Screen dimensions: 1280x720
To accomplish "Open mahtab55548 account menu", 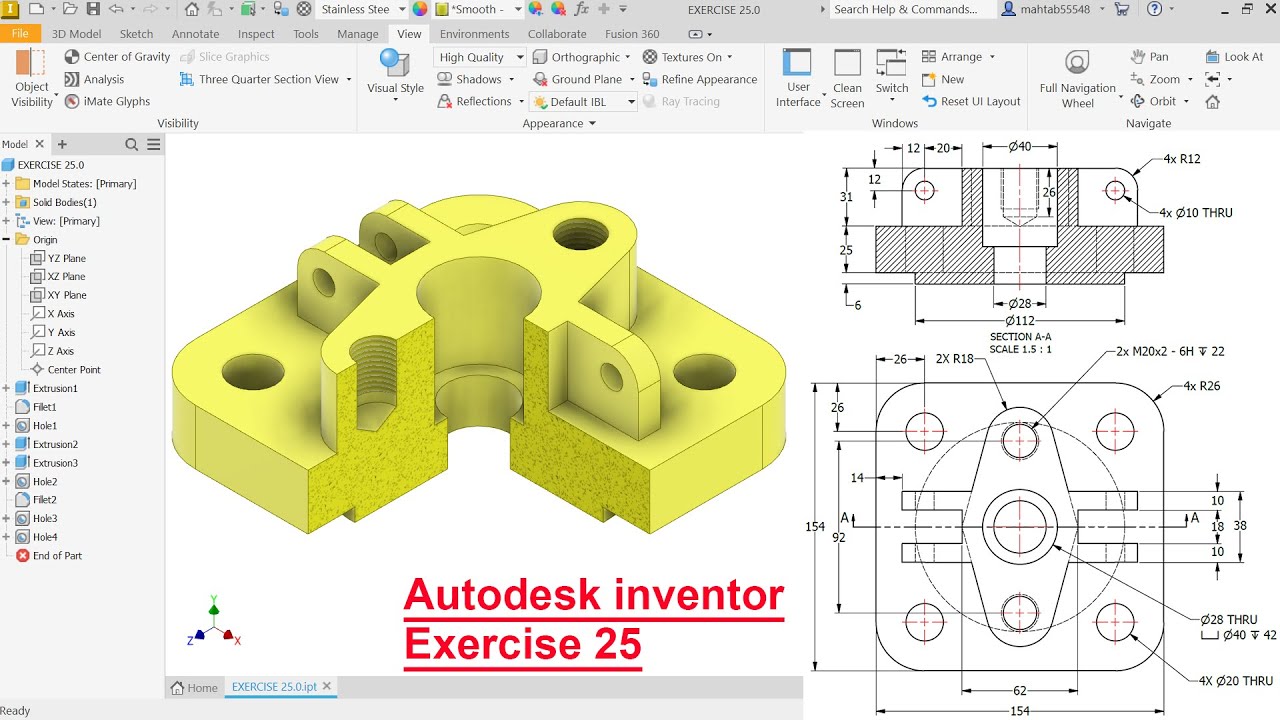I will 1054,9.
